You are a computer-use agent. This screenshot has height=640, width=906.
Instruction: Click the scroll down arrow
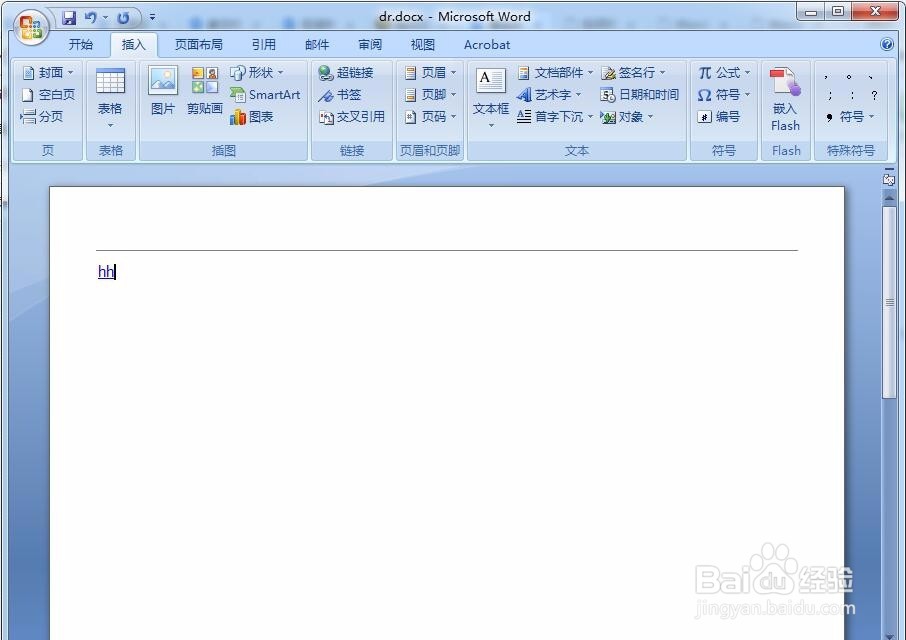(889, 635)
